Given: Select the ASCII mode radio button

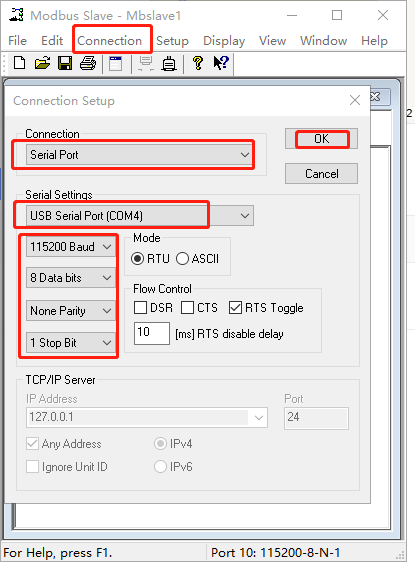Looking at the screenshot, I should click(183, 259).
